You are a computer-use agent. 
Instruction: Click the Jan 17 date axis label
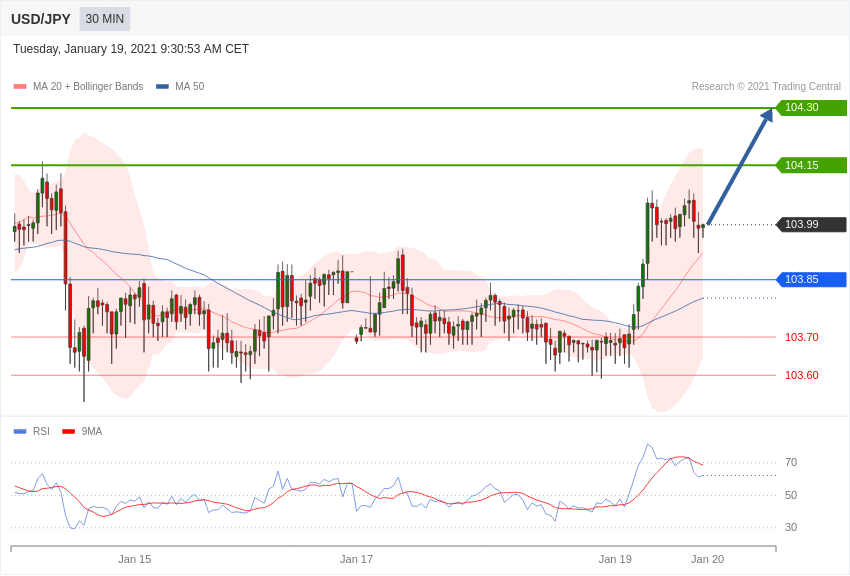[x=356, y=559]
